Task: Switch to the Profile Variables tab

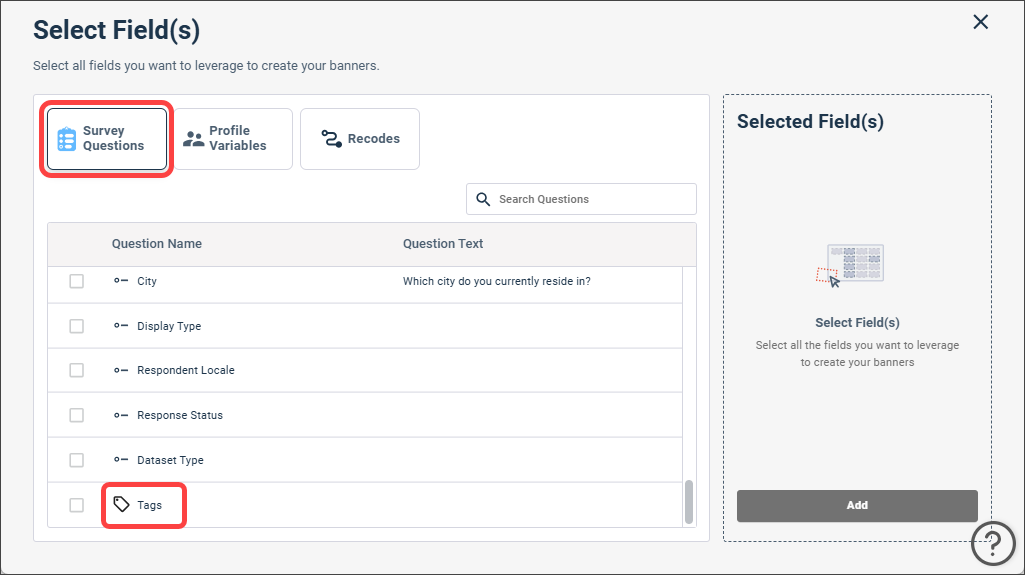Action: coord(233,139)
